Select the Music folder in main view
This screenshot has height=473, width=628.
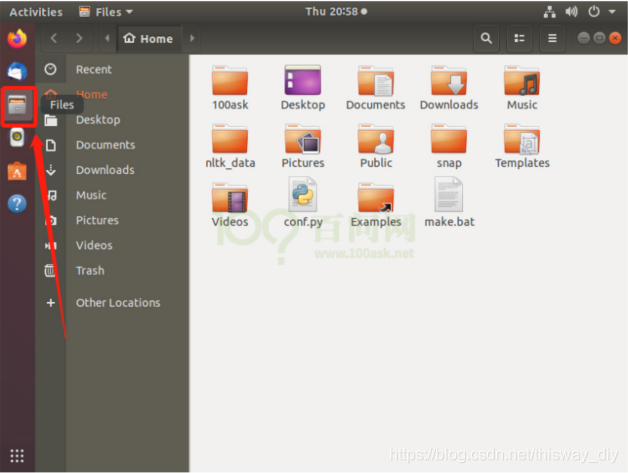pyautogui.click(x=522, y=88)
